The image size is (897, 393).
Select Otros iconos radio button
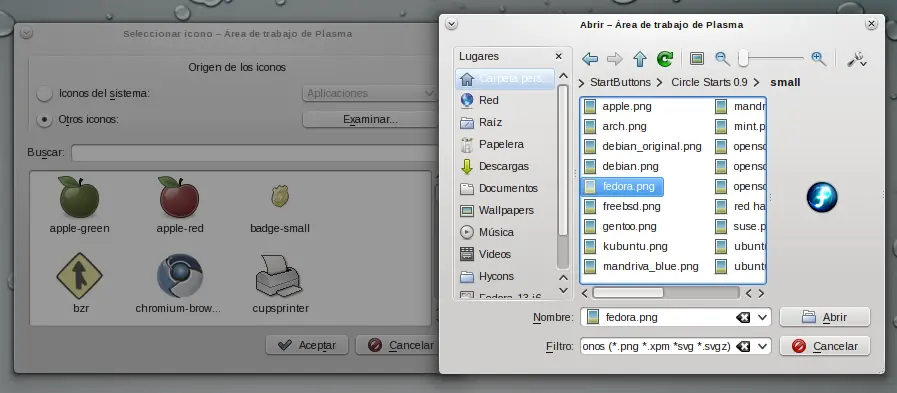pyautogui.click(x=44, y=120)
